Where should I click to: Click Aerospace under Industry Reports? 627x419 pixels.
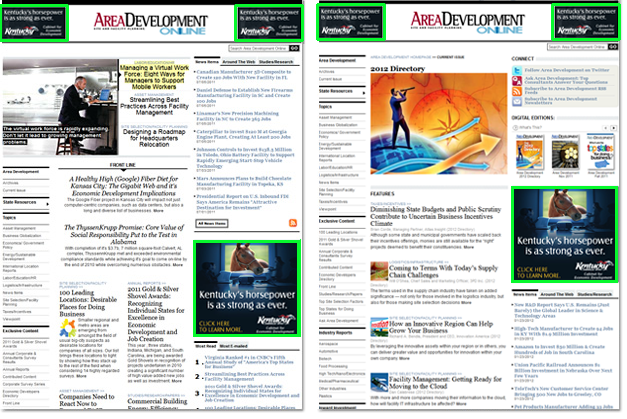coord(328,343)
